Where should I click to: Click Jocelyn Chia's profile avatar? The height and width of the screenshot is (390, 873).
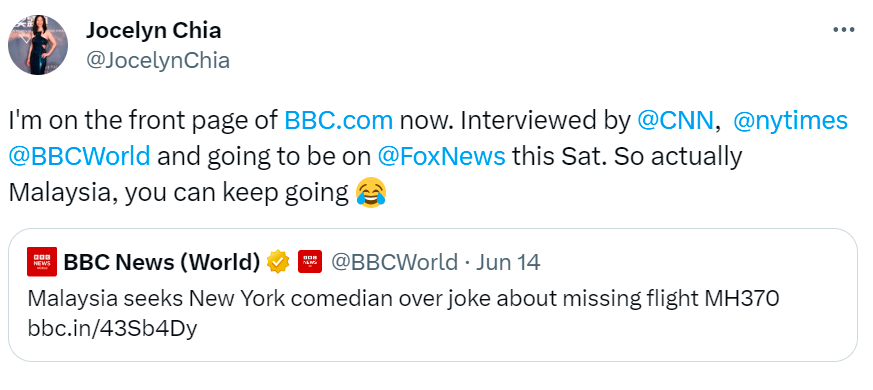[38, 45]
